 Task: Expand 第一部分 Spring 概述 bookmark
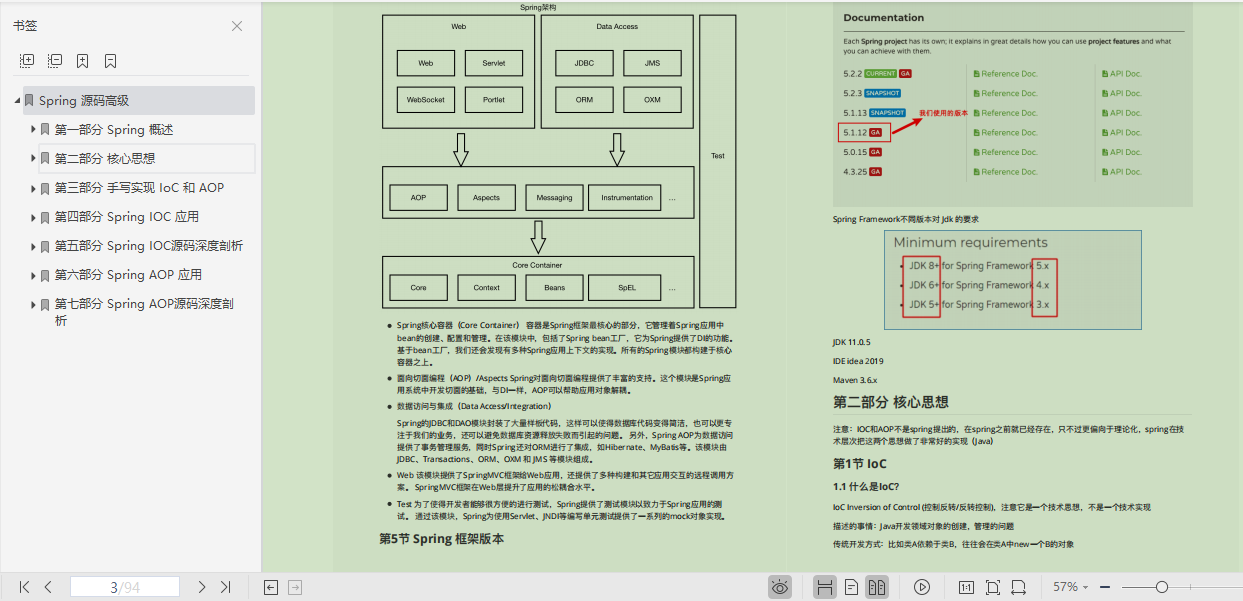pyautogui.click(x=33, y=130)
